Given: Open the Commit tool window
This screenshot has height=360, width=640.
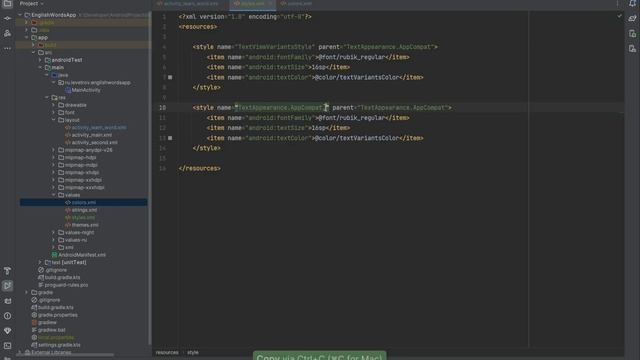Looking at the screenshot, I should [7, 18].
